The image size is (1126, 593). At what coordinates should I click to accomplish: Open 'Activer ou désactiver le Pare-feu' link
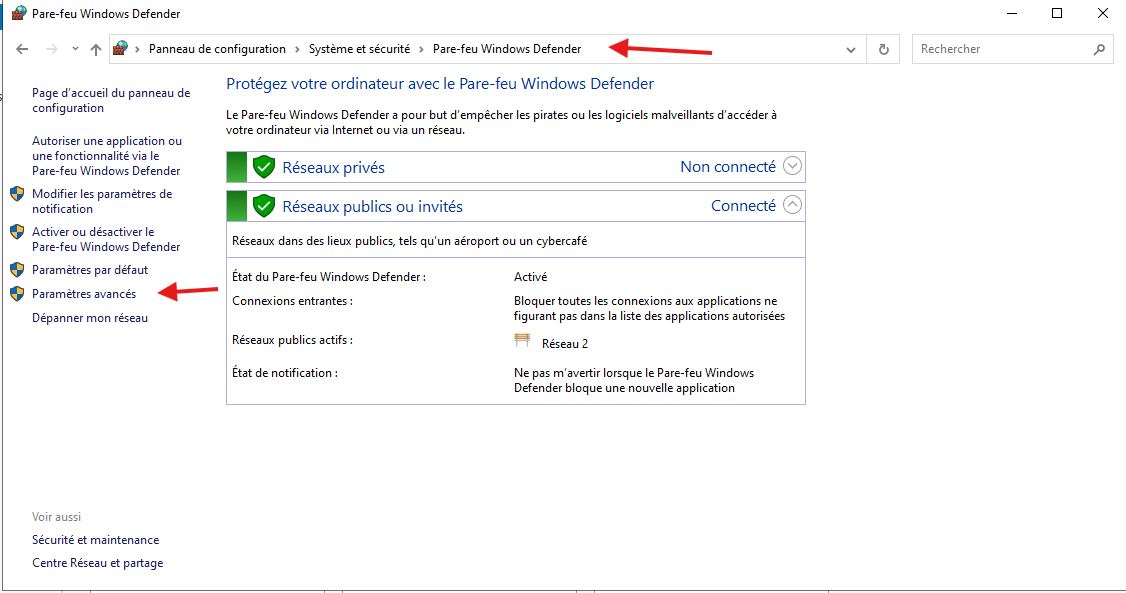tap(106, 239)
